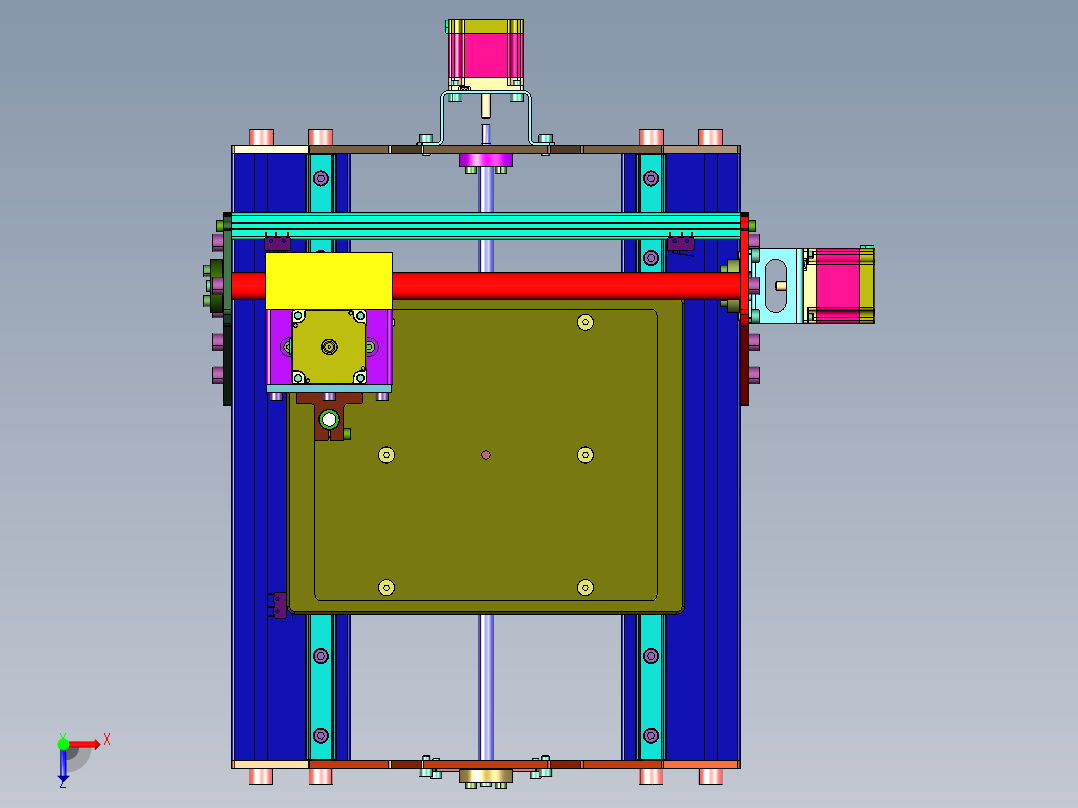This screenshot has width=1078, height=808.
Task: Select the middle-right screw on the build plate
Action: (585, 455)
